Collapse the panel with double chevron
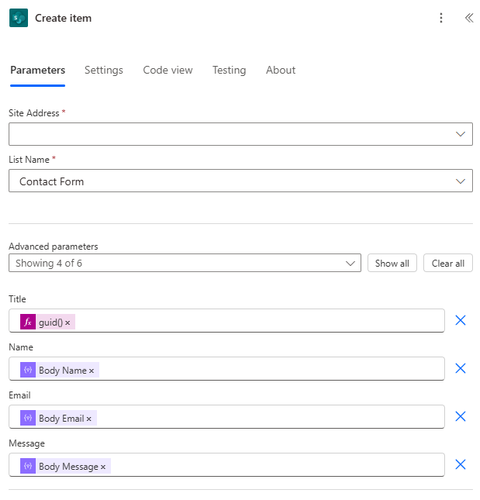The width and height of the screenshot is (480, 500). (469, 18)
